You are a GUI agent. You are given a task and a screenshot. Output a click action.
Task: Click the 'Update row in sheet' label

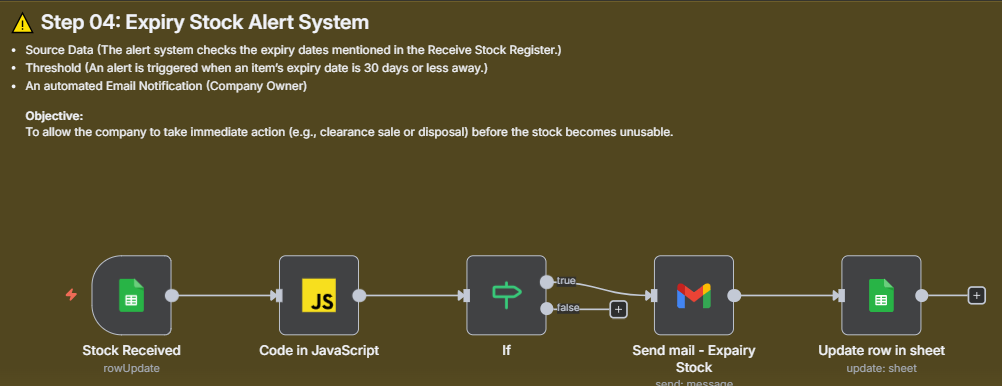[881, 350]
